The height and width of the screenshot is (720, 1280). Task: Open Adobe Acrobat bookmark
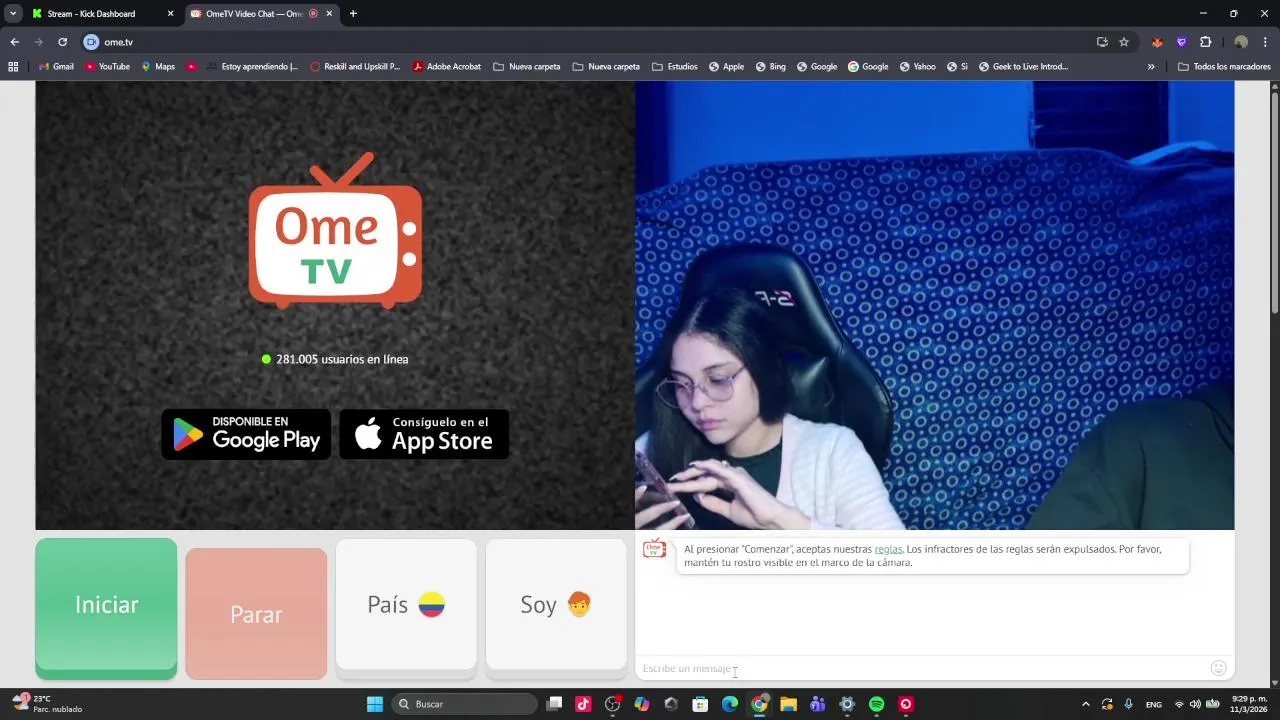(x=447, y=67)
